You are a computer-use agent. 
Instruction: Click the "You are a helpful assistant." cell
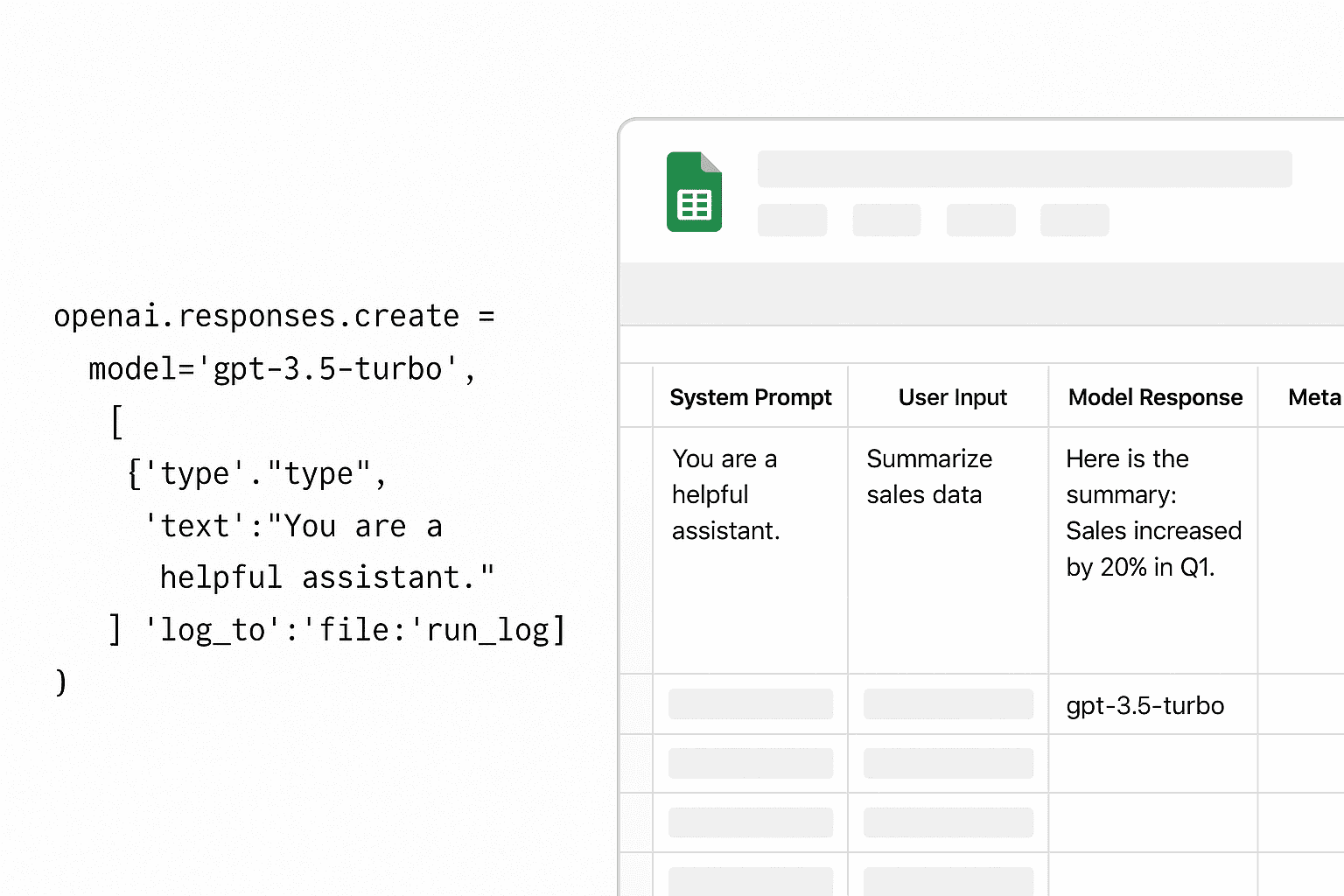750,495
